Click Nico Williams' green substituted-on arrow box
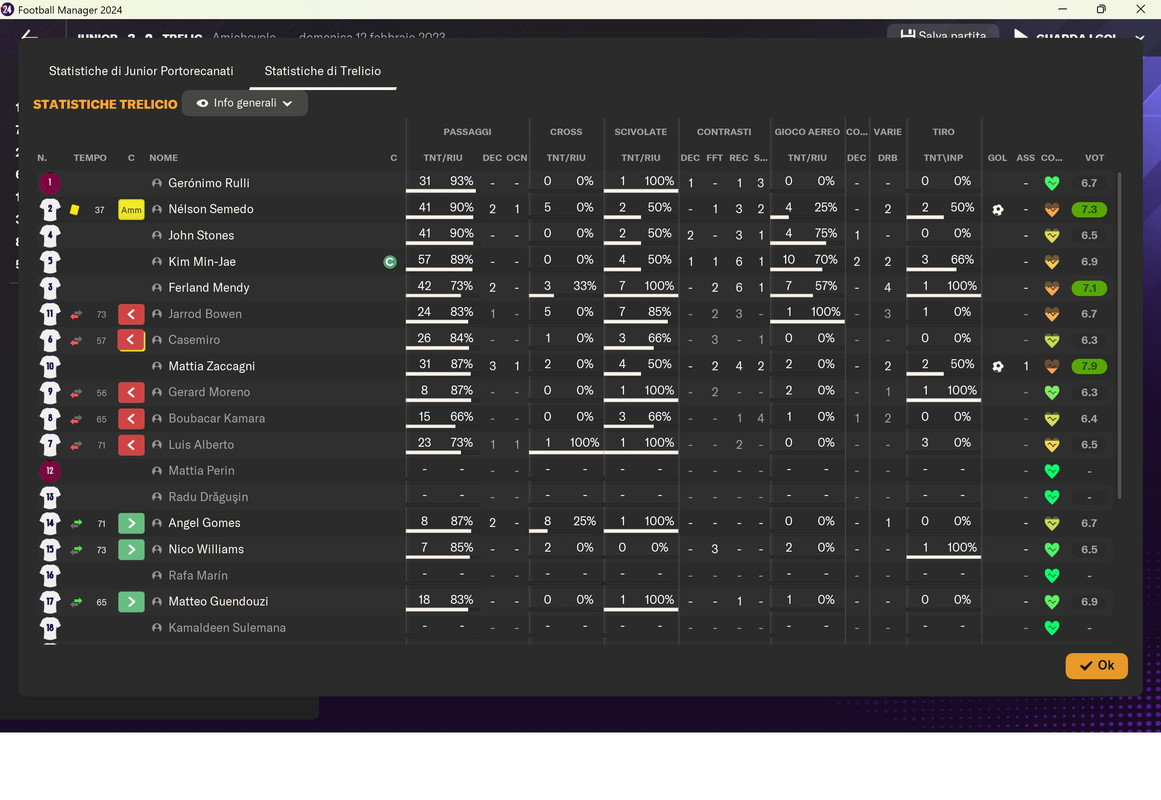The width and height of the screenshot is (1161, 800). point(131,550)
